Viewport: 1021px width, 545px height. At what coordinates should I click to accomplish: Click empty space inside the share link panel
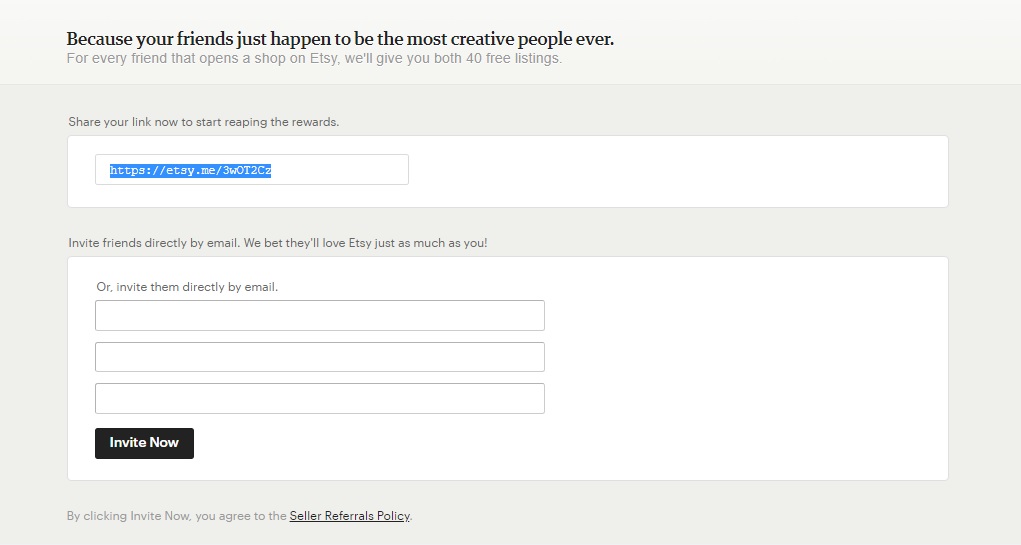tap(677, 172)
